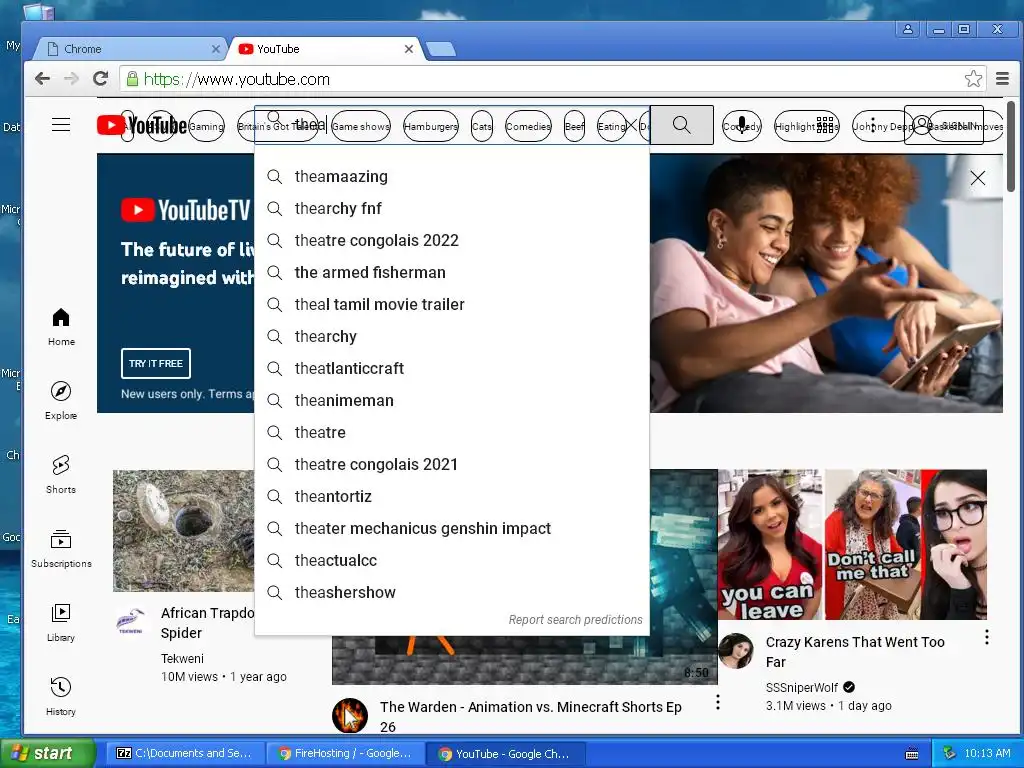This screenshot has height=768, width=1024.
Task: Open the Tekweni channel avatar
Action: point(131,621)
